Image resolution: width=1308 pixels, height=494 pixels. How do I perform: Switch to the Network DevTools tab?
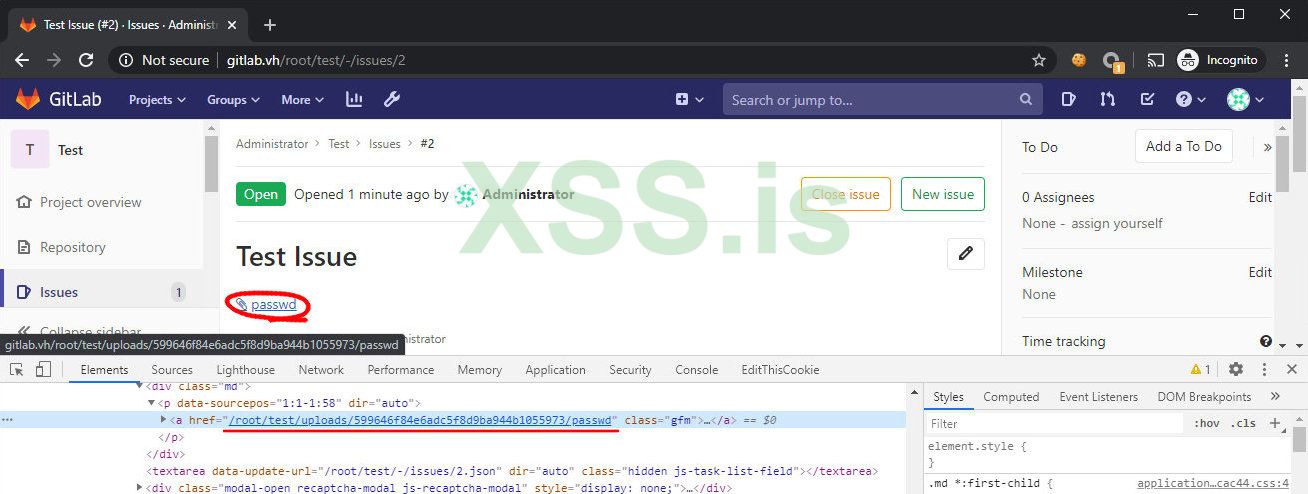(321, 370)
